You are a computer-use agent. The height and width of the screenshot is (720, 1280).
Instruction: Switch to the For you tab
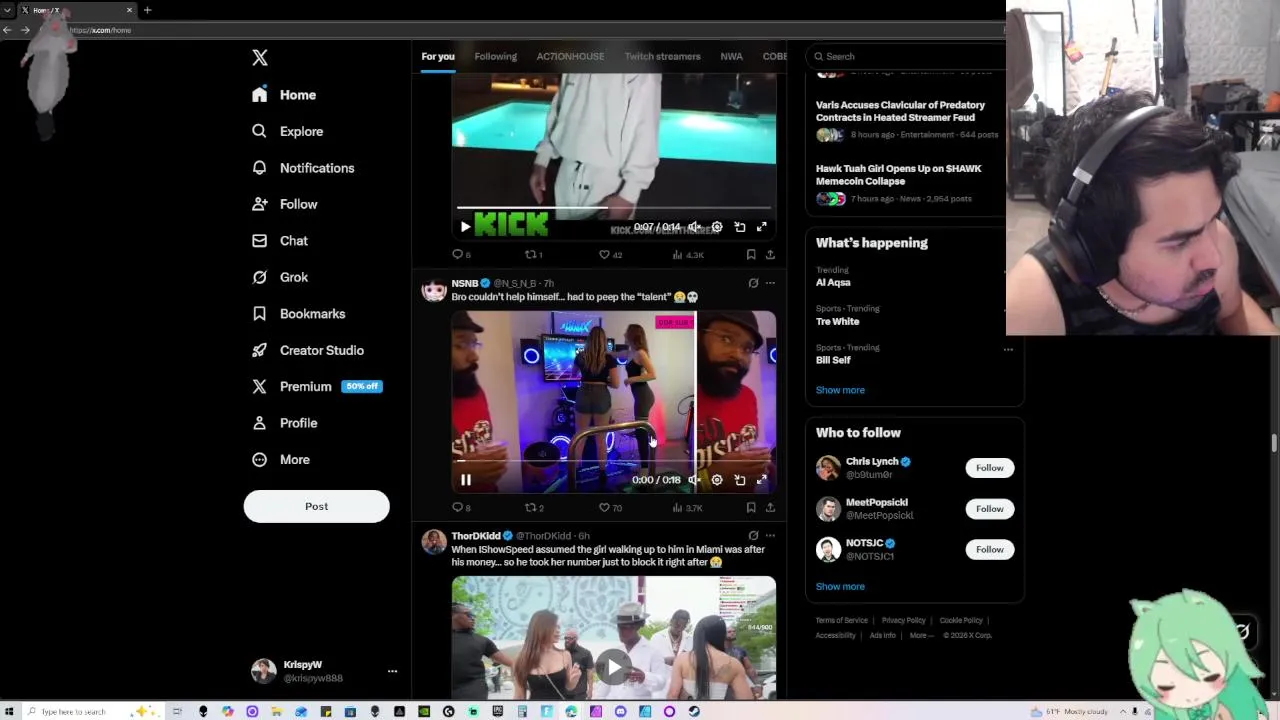pyautogui.click(x=438, y=56)
